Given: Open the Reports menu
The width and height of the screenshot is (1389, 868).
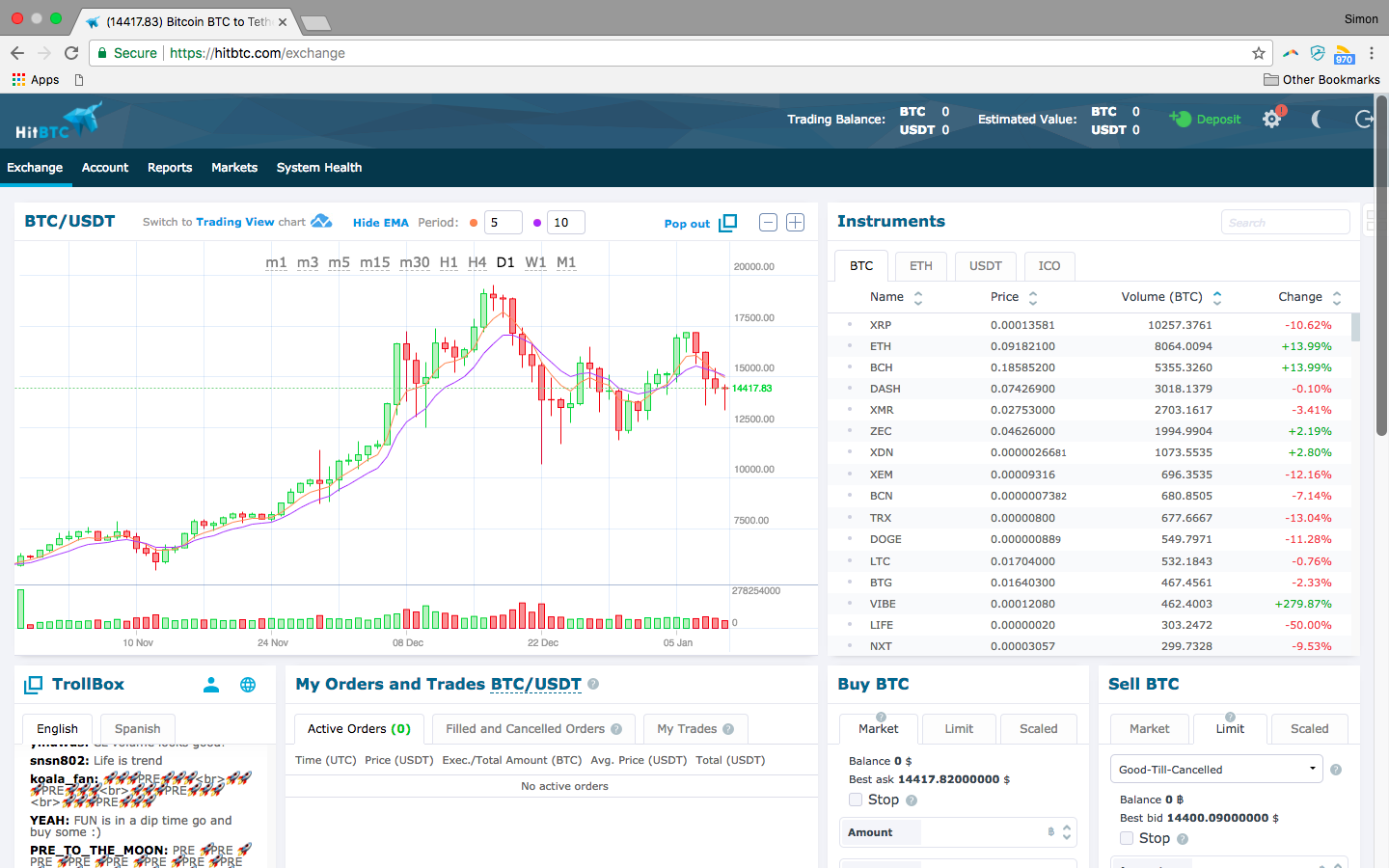Looking at the screenshot, I should [170, 168].
